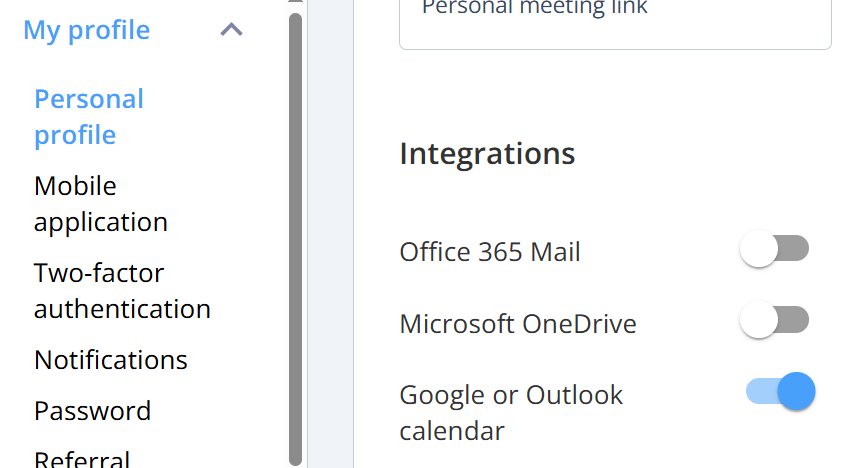Viewport: 858px width, 468px height.
Task: Click the Office 365 Mail label
Action: pos(490,252)
